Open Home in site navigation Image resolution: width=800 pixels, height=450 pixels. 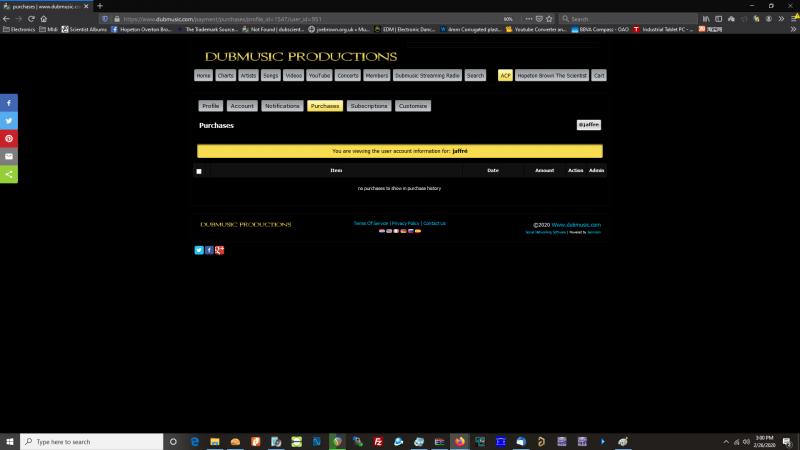click(x=203, y=76)
